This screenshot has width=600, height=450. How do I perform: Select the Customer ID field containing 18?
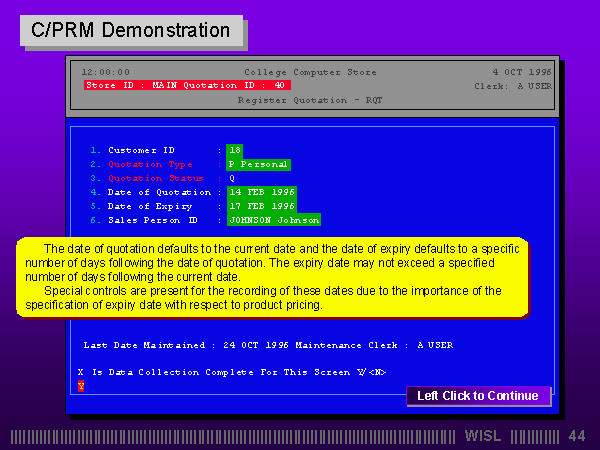[x=235, y=150]
